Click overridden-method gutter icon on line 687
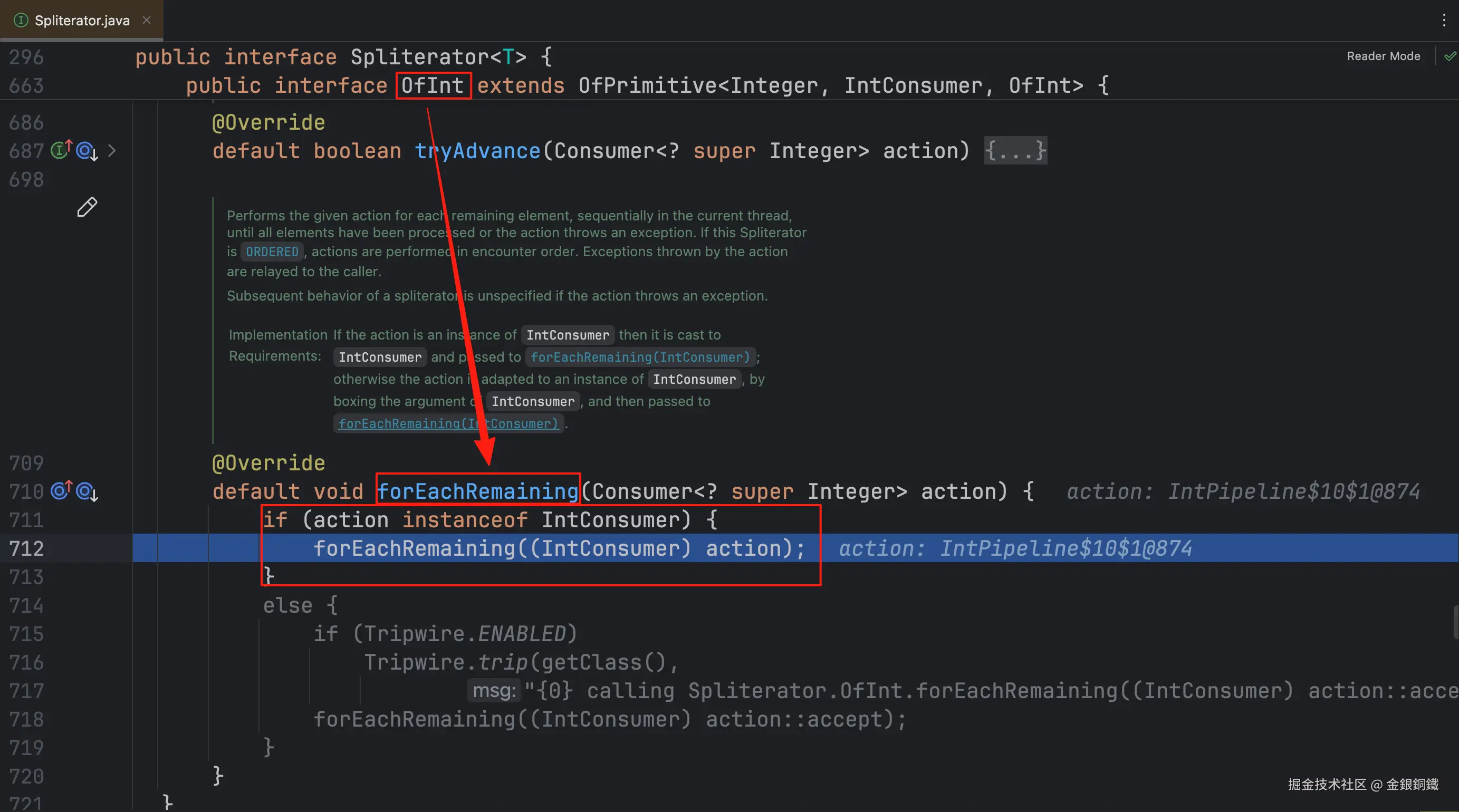This screenshot has height=812, width=1459. coord(86,151)
